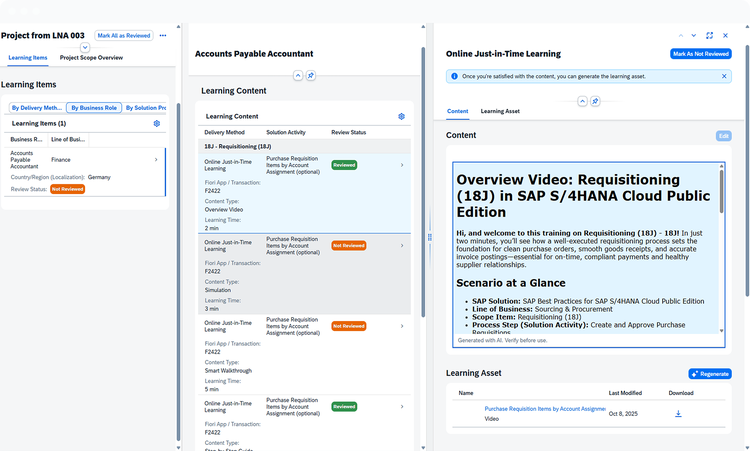Viewport: 750px width, 451px height.
Task: Click the Line of Business column header
Action: click(x=68, y=140)
